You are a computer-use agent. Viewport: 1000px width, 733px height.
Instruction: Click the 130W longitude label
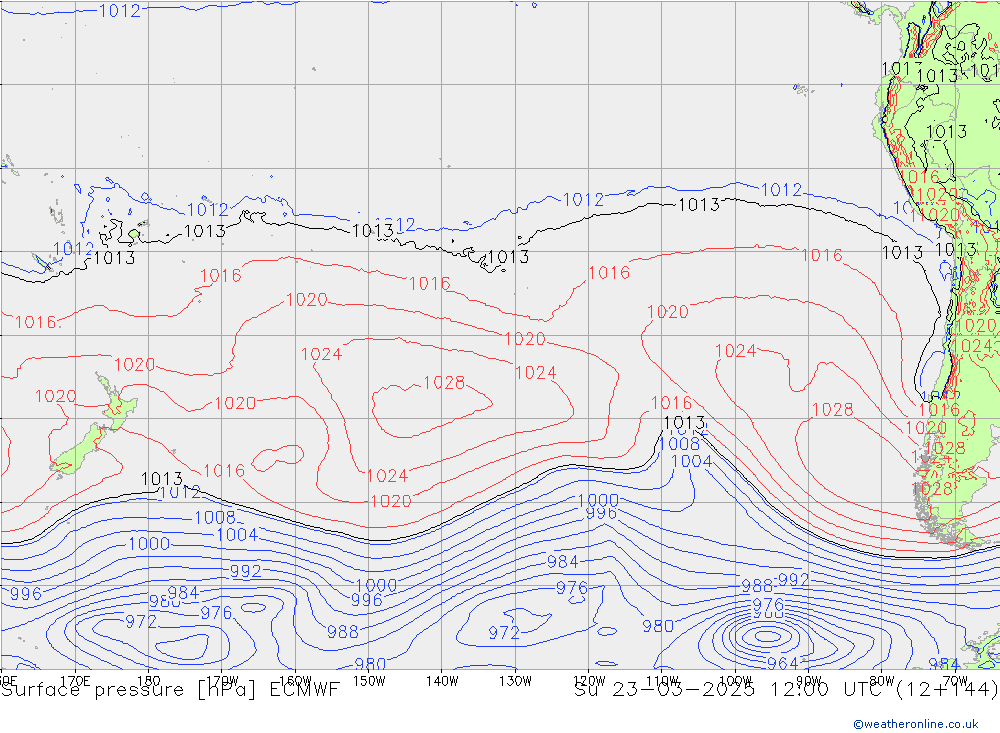click(515, 681)
